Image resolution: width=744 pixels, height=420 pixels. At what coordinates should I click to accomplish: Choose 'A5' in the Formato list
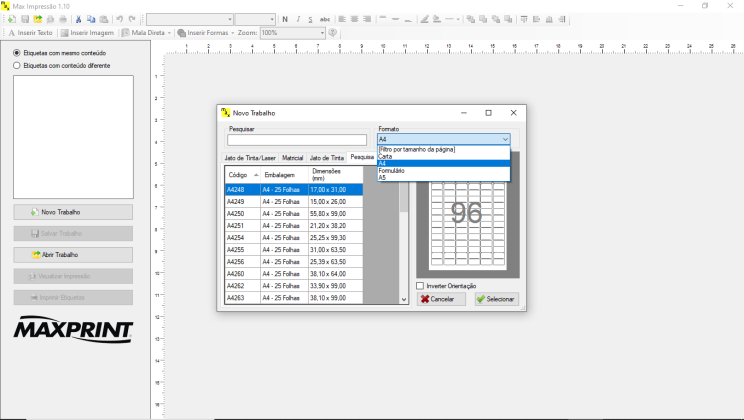click(444, 177)
